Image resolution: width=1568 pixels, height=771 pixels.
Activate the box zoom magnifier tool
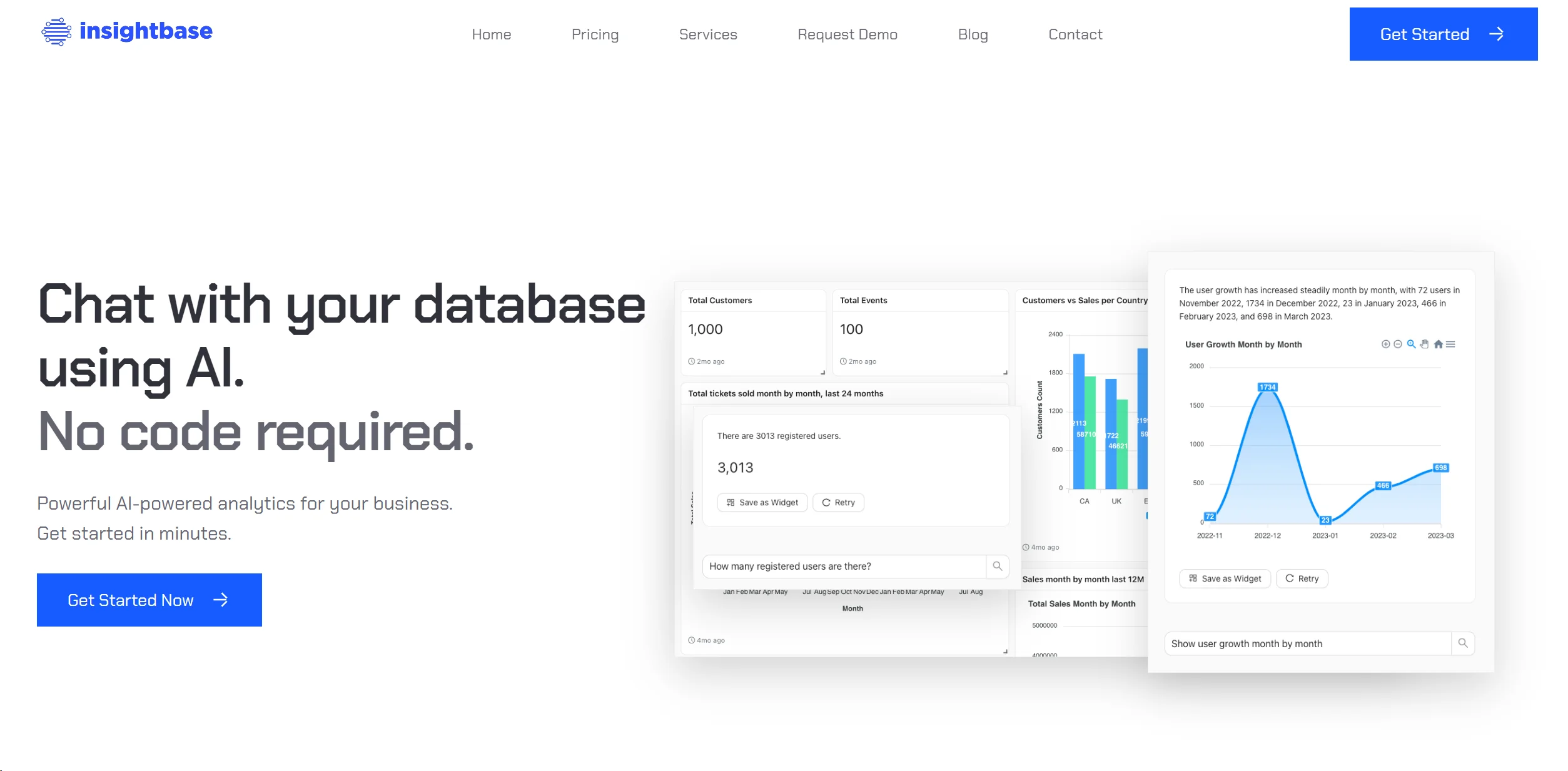[1411, 344]
